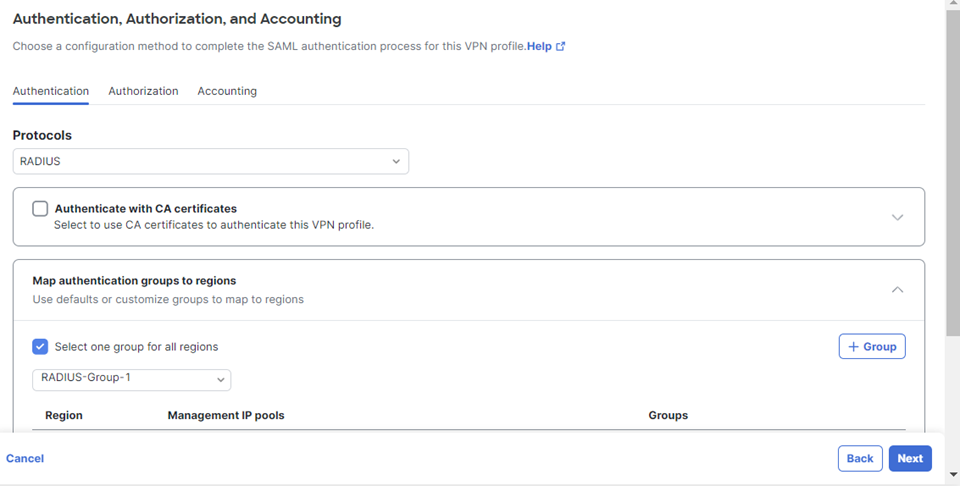Screen dimensions: 960x486
Task: Click the plus icon on Group button
Action: coord(853,347)
